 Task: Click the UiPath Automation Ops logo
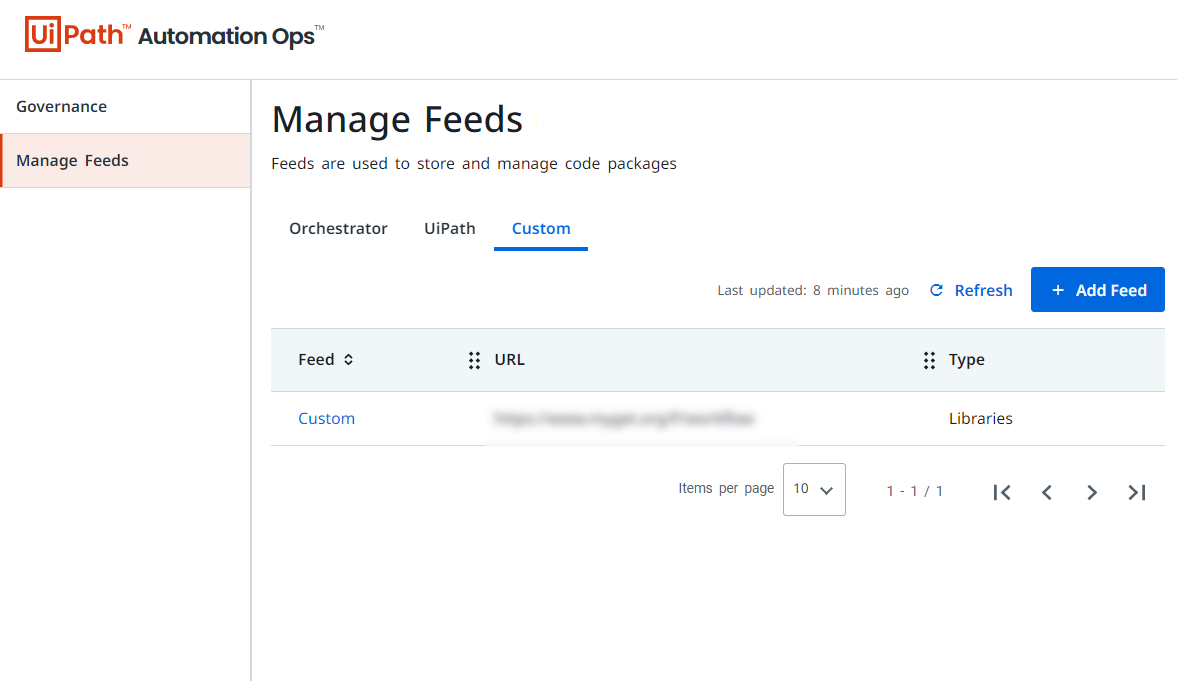tap(174, 35)
